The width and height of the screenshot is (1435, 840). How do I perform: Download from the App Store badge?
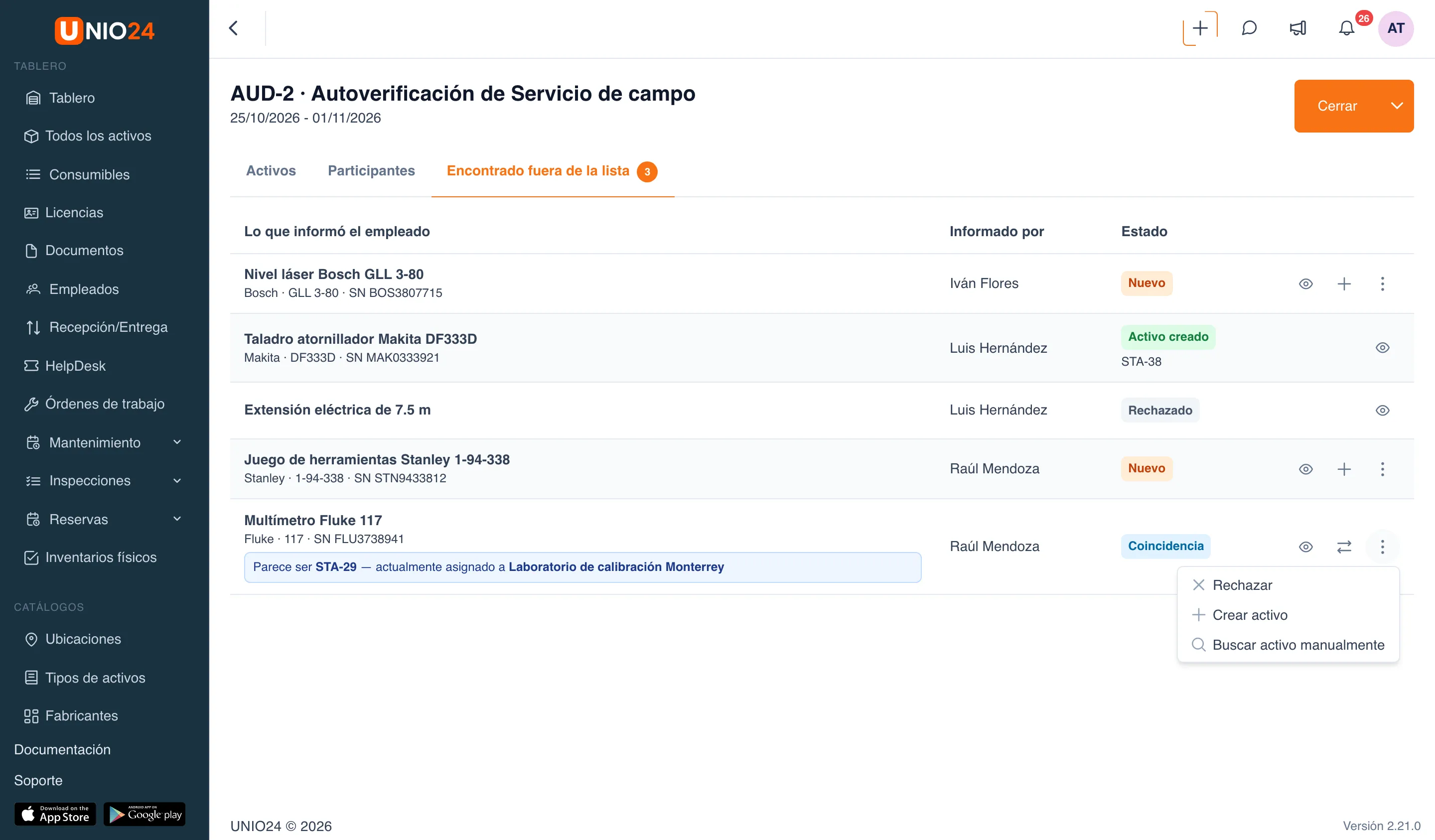click(x=55, y=814)
